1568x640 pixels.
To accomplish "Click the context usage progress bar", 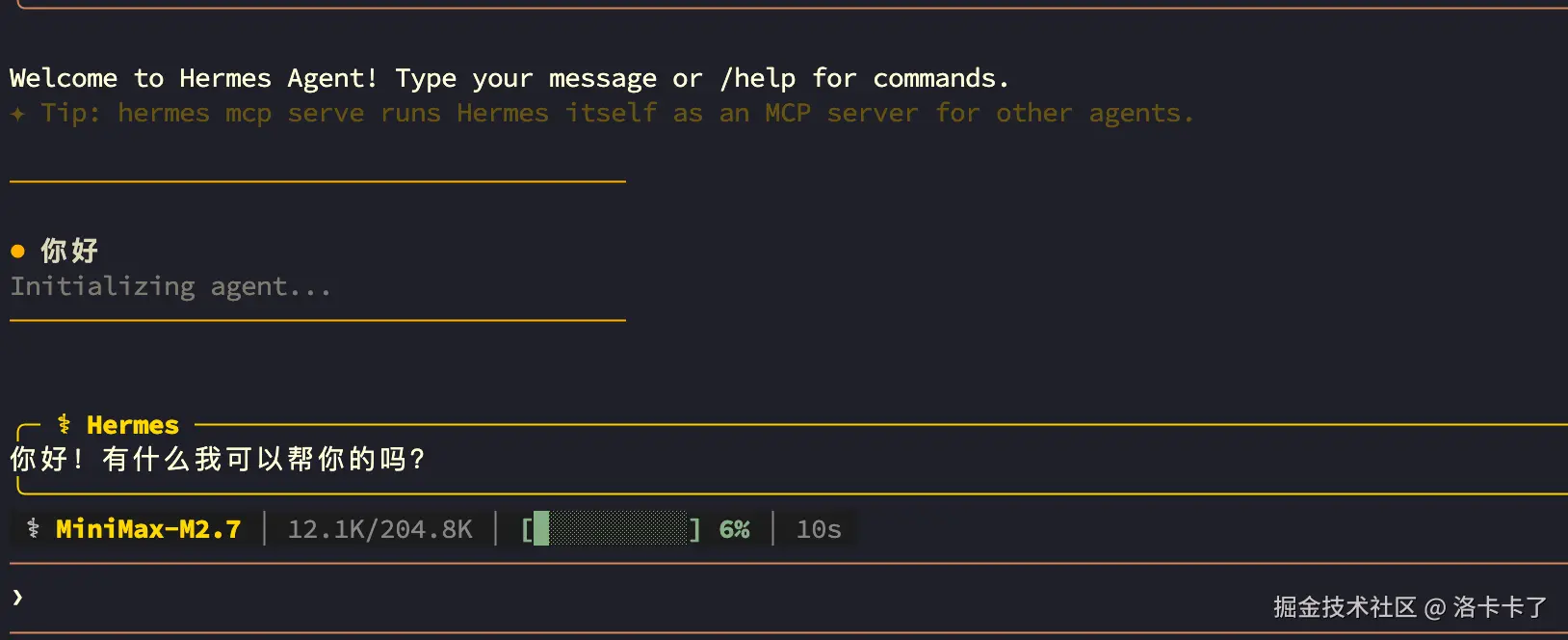I will click(x=611, y=529).
